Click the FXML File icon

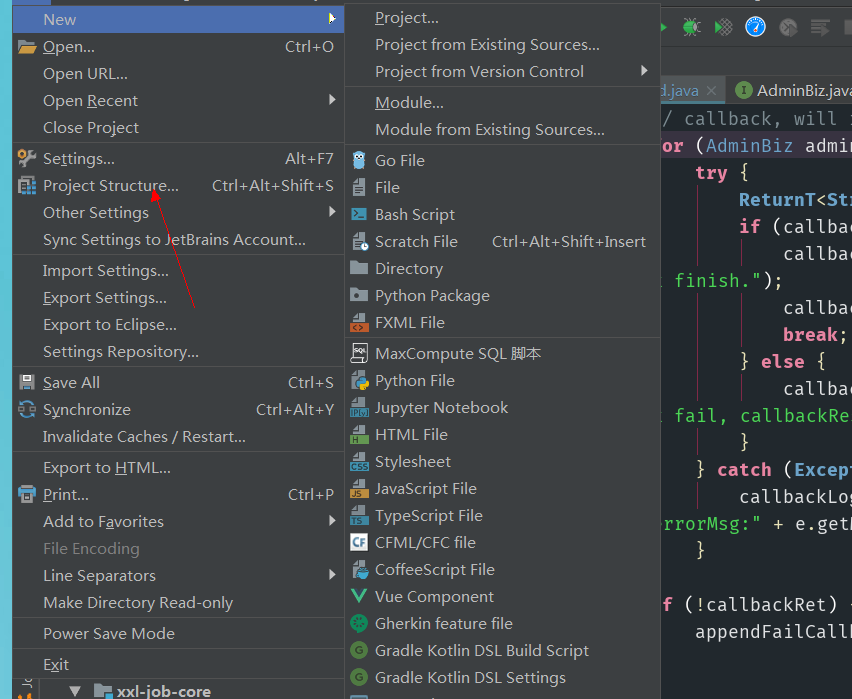click(359, 322)
